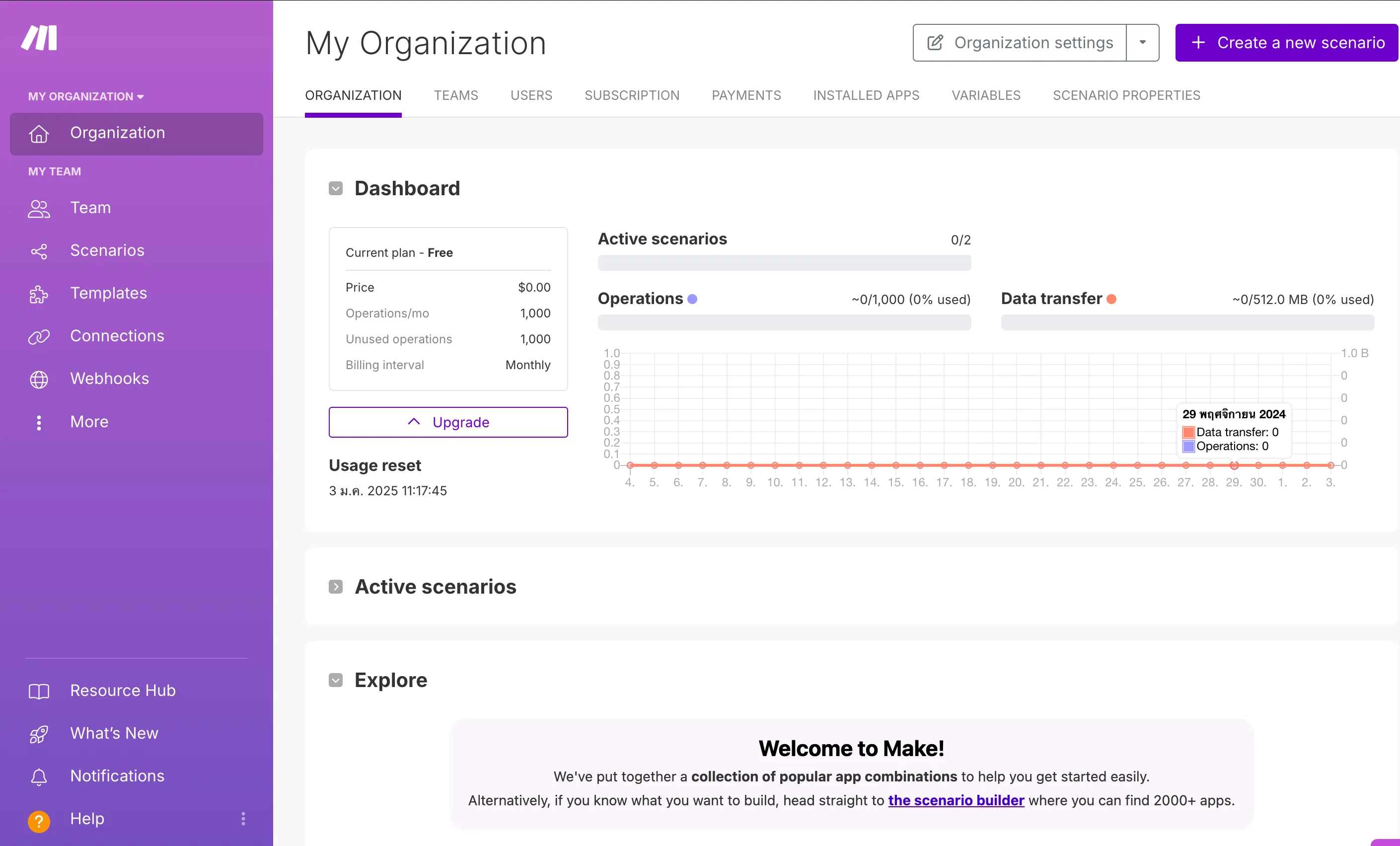Open the My Organization switcher dropdown
Image resolution: width=1400 pixels, height=846 pixels.
click(86, 96)
